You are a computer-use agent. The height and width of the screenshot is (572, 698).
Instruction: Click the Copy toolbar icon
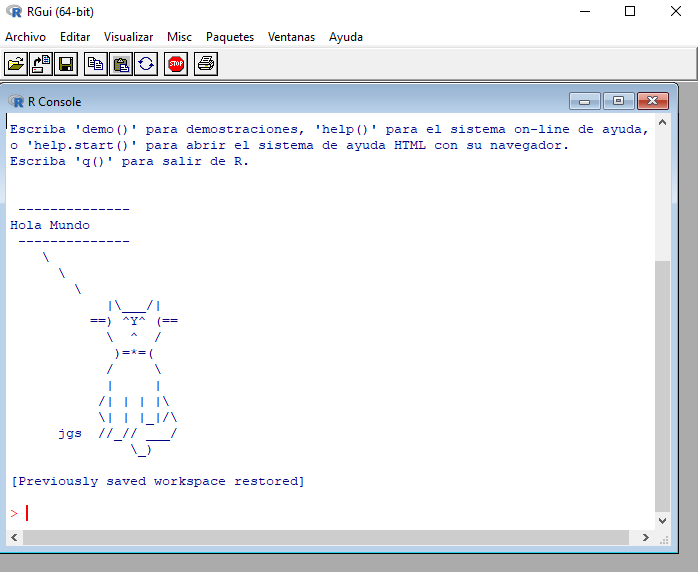pyautogui.click(x=95, y=65)
